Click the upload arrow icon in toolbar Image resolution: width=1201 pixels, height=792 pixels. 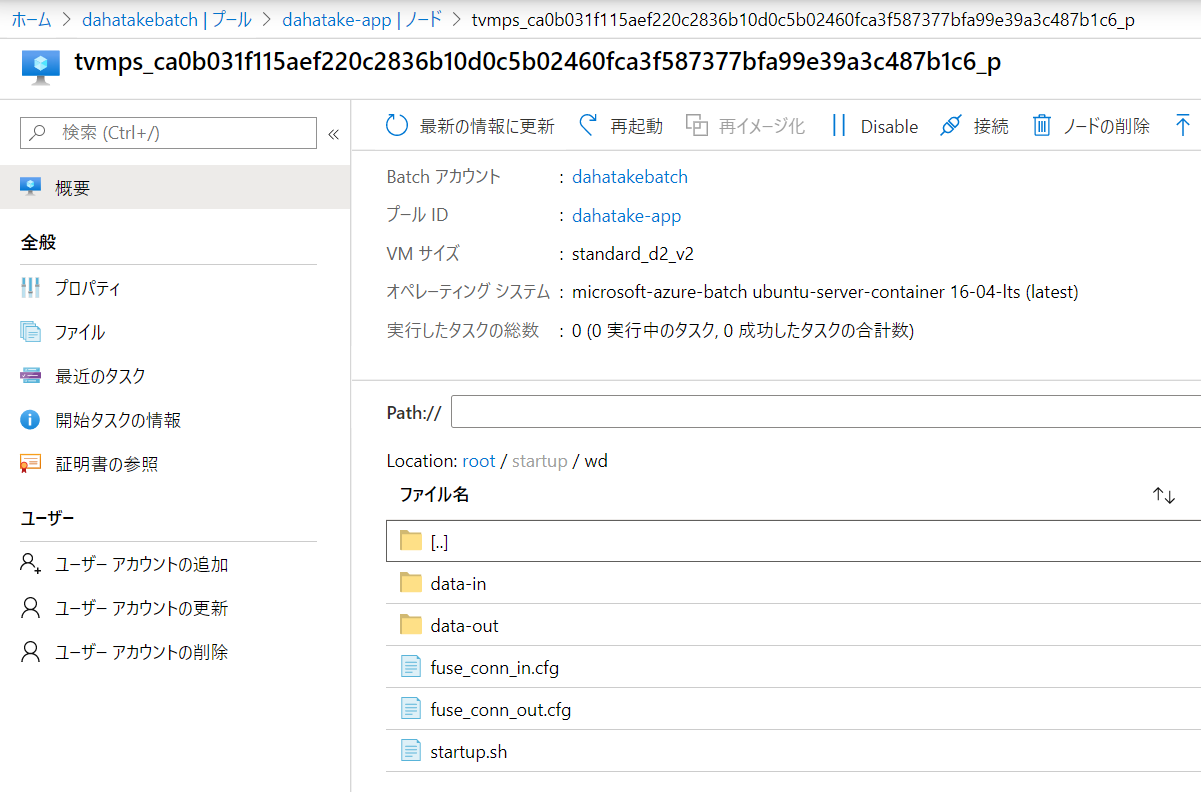click(x=1183, y=125)
